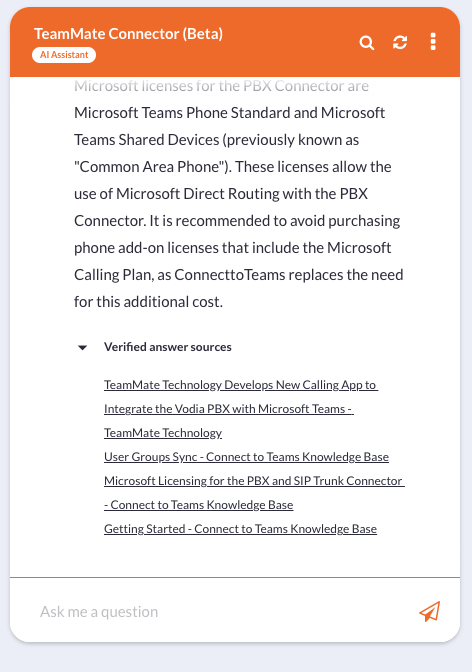Open the TeamMate Technology Develops New Calling App link
The width and height of the screenshot is (472, 672).
pyautogui.click(x=241, y=409)
